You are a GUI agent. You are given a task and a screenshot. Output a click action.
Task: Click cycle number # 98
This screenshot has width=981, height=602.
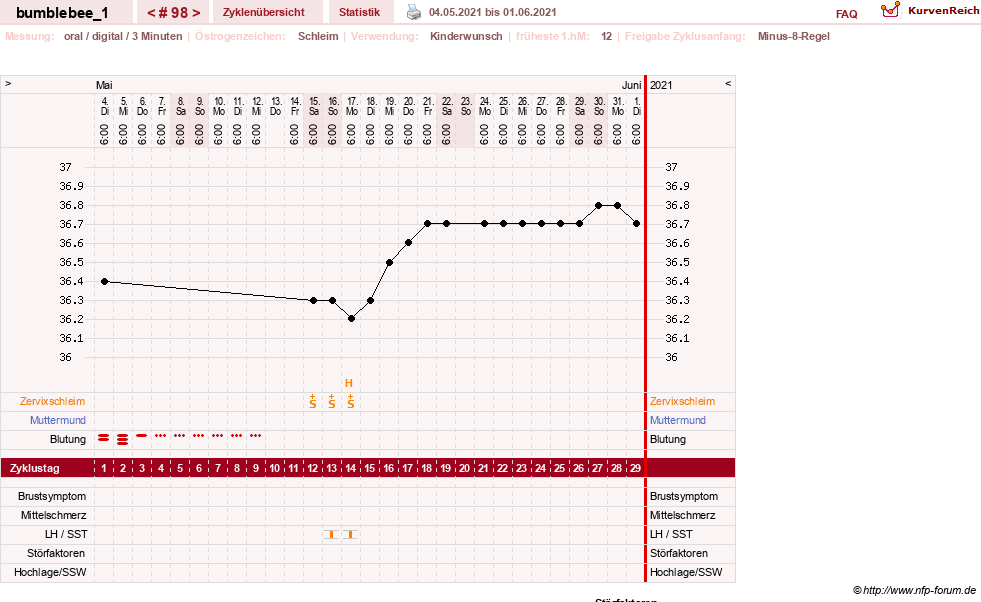[x=173, y=13]
